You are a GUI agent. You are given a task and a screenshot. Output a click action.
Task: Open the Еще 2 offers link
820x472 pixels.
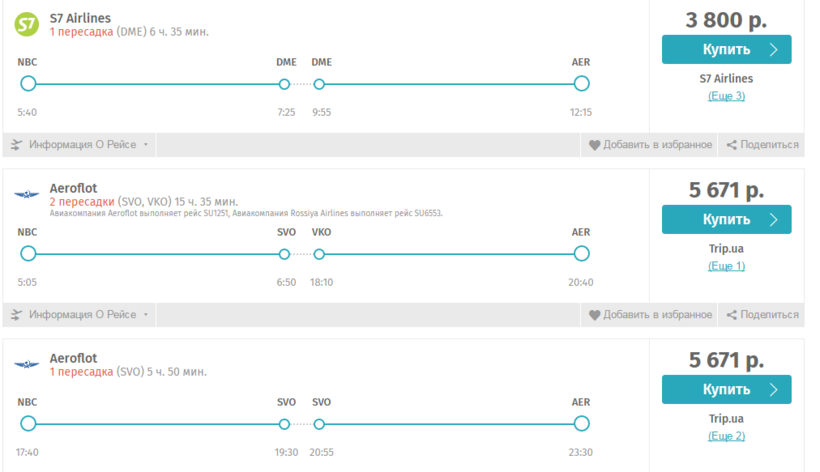tap(726, 436)
